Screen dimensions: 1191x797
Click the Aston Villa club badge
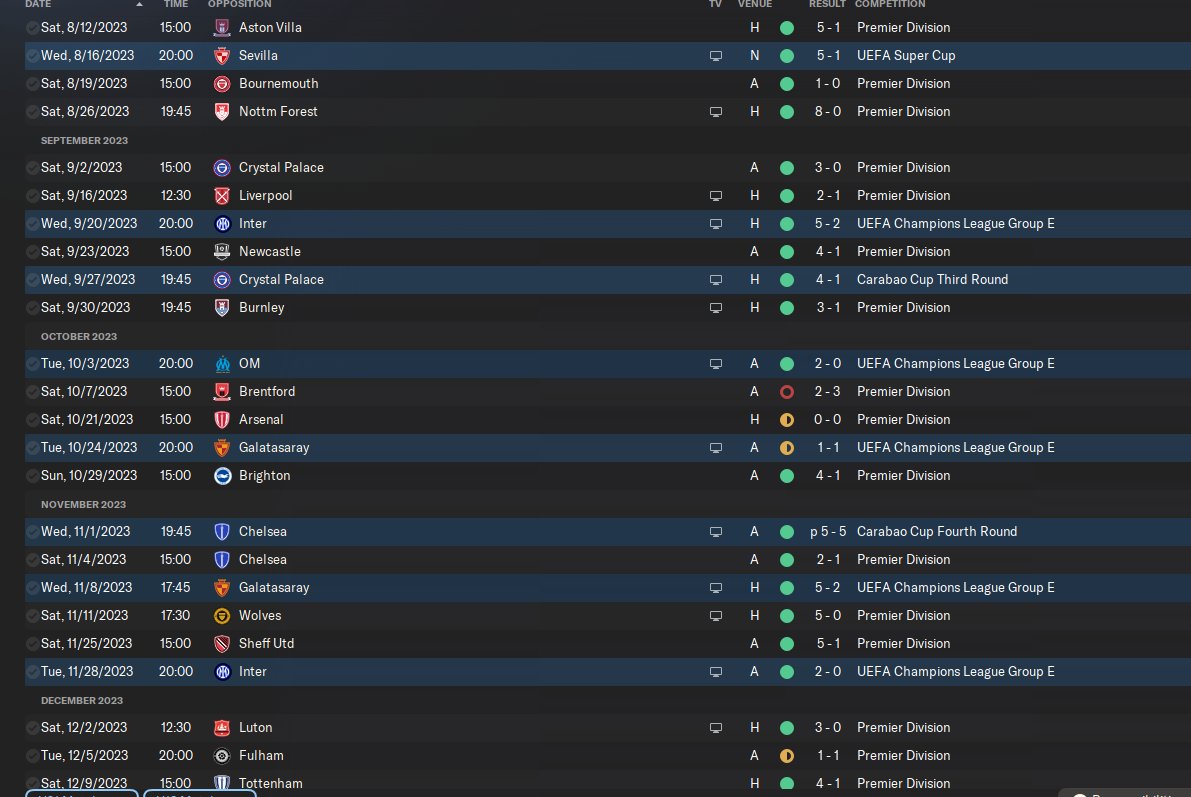[x=222, y=27]
